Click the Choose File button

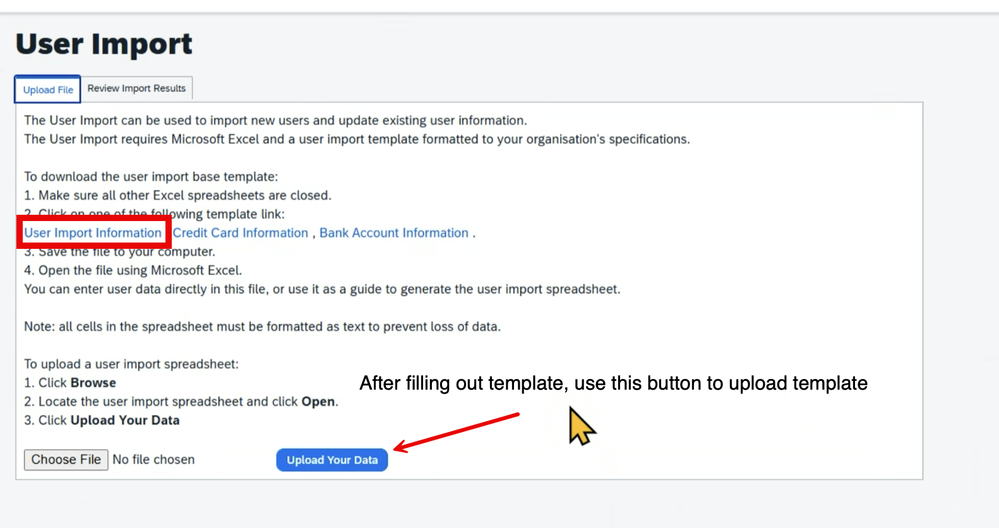point(66,460)
